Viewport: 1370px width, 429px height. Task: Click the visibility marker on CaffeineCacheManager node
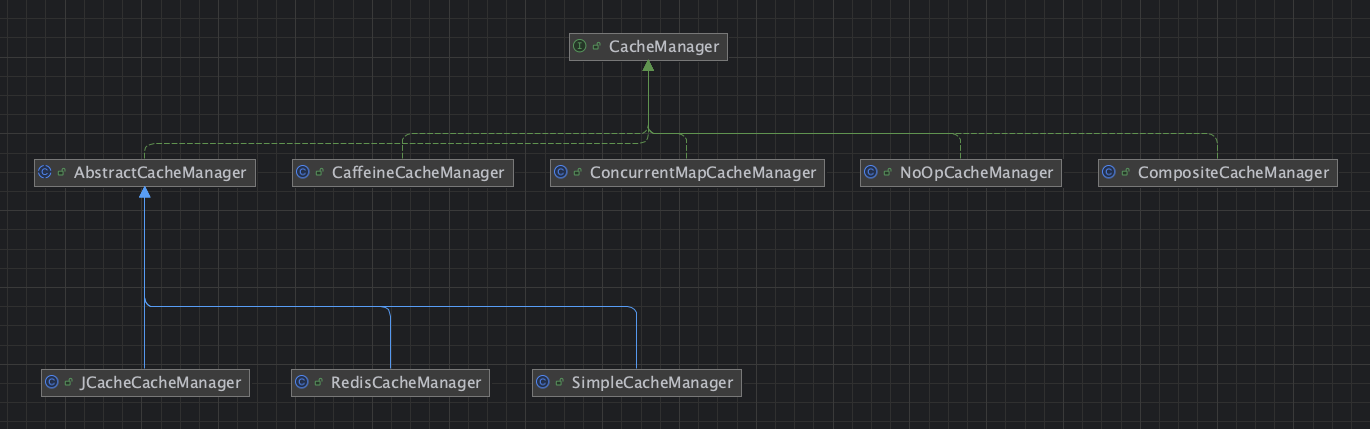320,173
